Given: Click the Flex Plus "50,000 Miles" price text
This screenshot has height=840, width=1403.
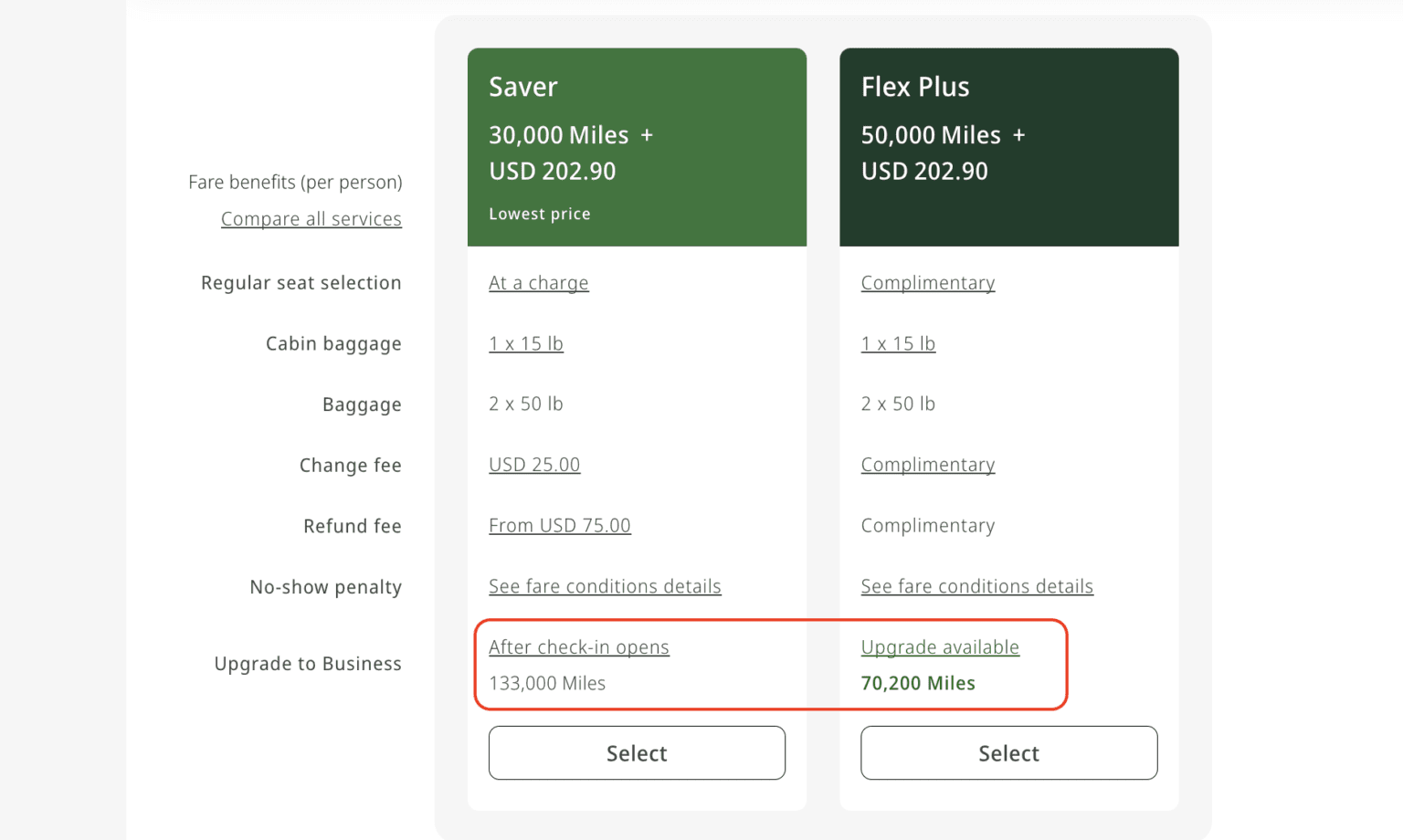Looking at the screenshot, I should pyautogui.click(x=930, y=135).
